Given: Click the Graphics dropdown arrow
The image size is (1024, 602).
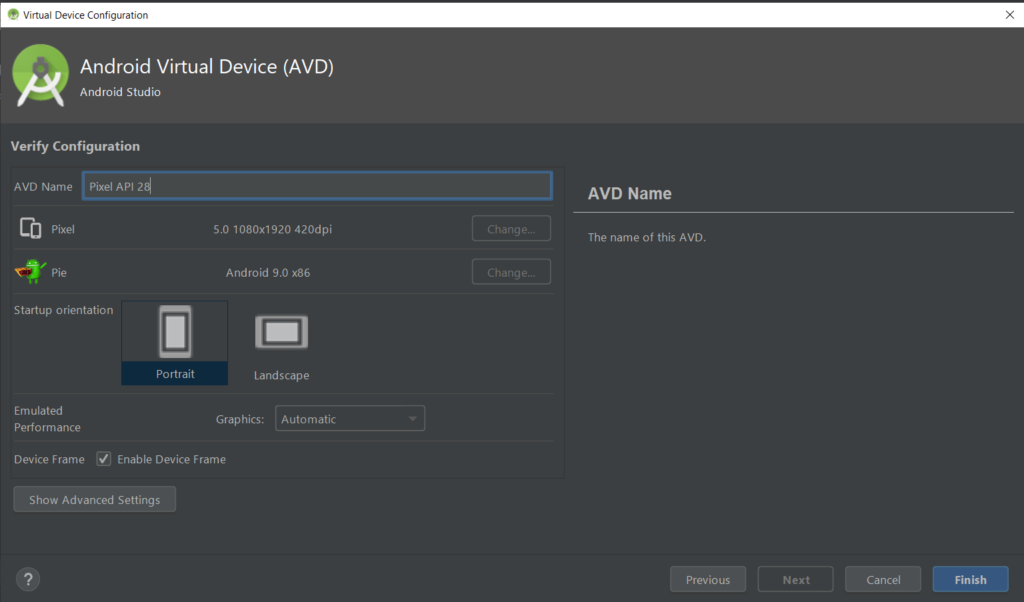Looking at the screenshot, I should pos(412,419).
